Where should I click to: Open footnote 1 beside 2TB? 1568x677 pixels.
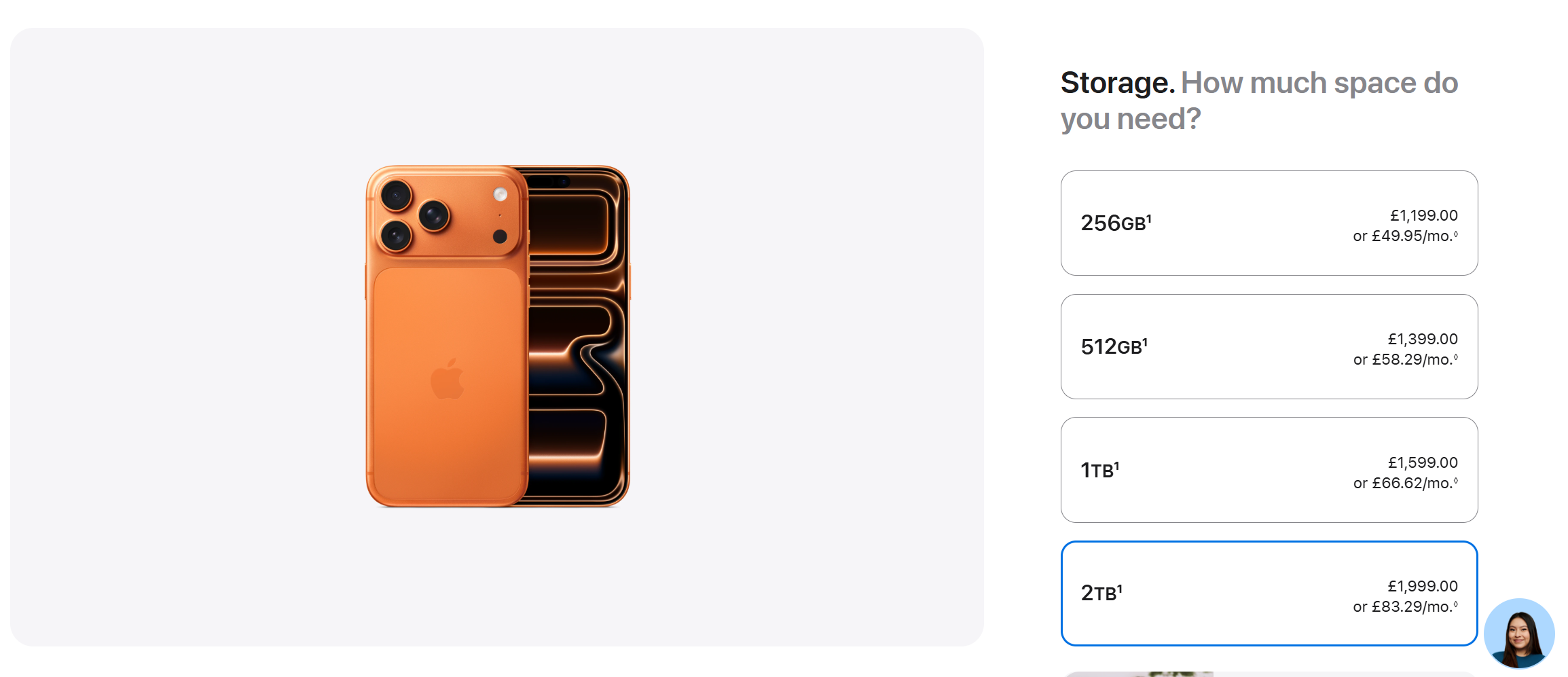[1120, 589]
